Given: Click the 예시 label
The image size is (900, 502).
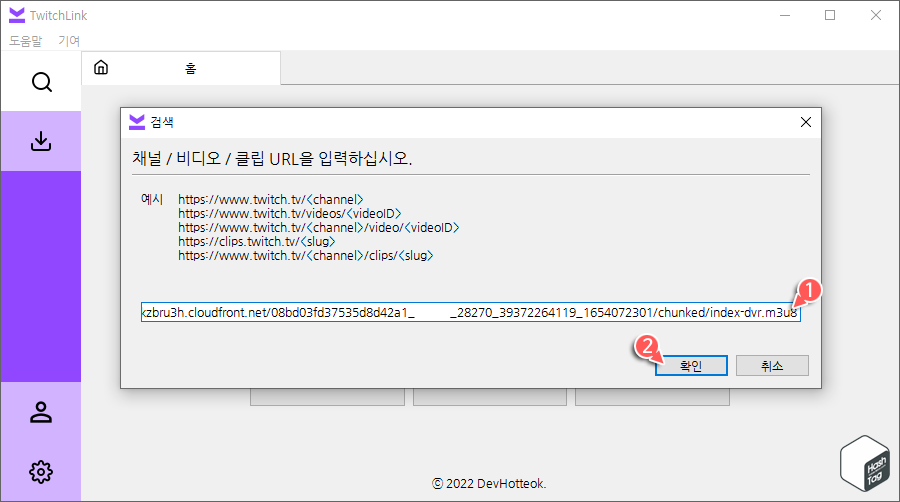Looking at the screenshot, I should click(152, 199).
